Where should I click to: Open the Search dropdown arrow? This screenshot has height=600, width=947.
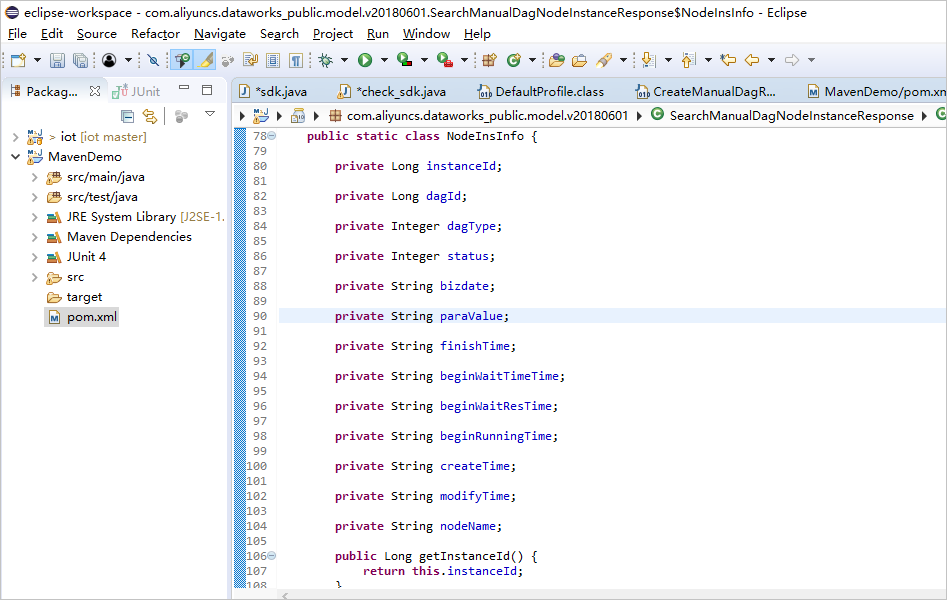(x=623, y=60)
